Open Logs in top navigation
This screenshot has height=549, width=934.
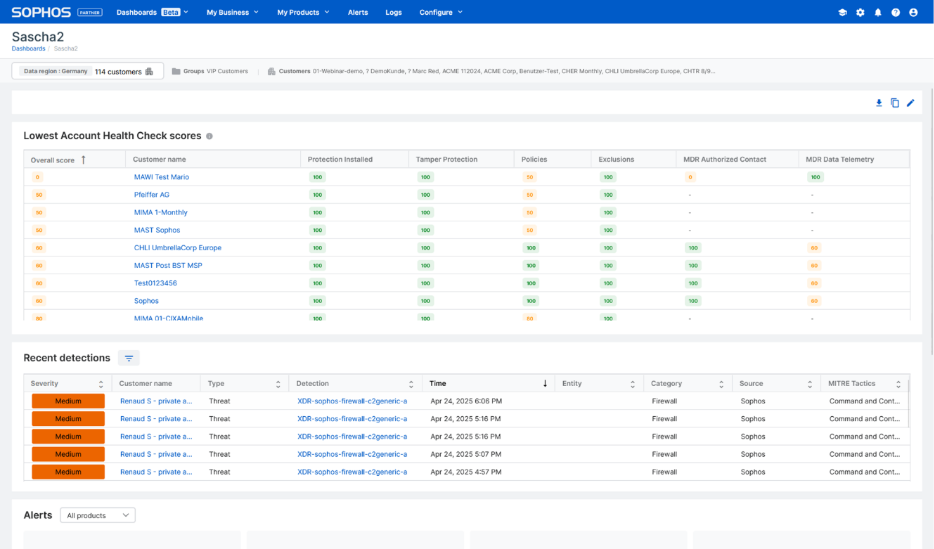(x=393, y=12)
